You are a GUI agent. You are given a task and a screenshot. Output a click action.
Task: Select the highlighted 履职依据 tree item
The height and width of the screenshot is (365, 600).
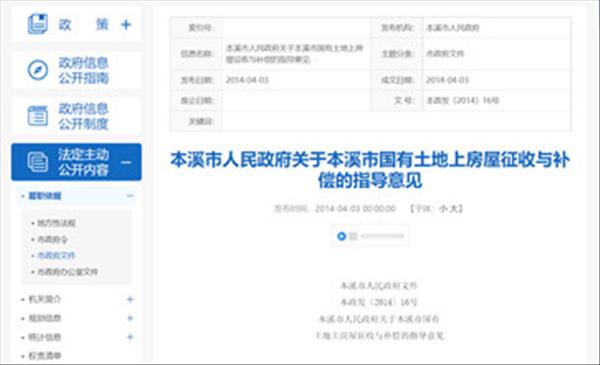[45, 196]
